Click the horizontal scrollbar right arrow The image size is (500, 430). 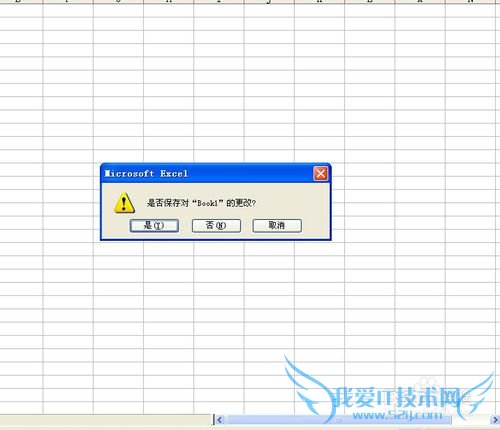coord(495,420)
